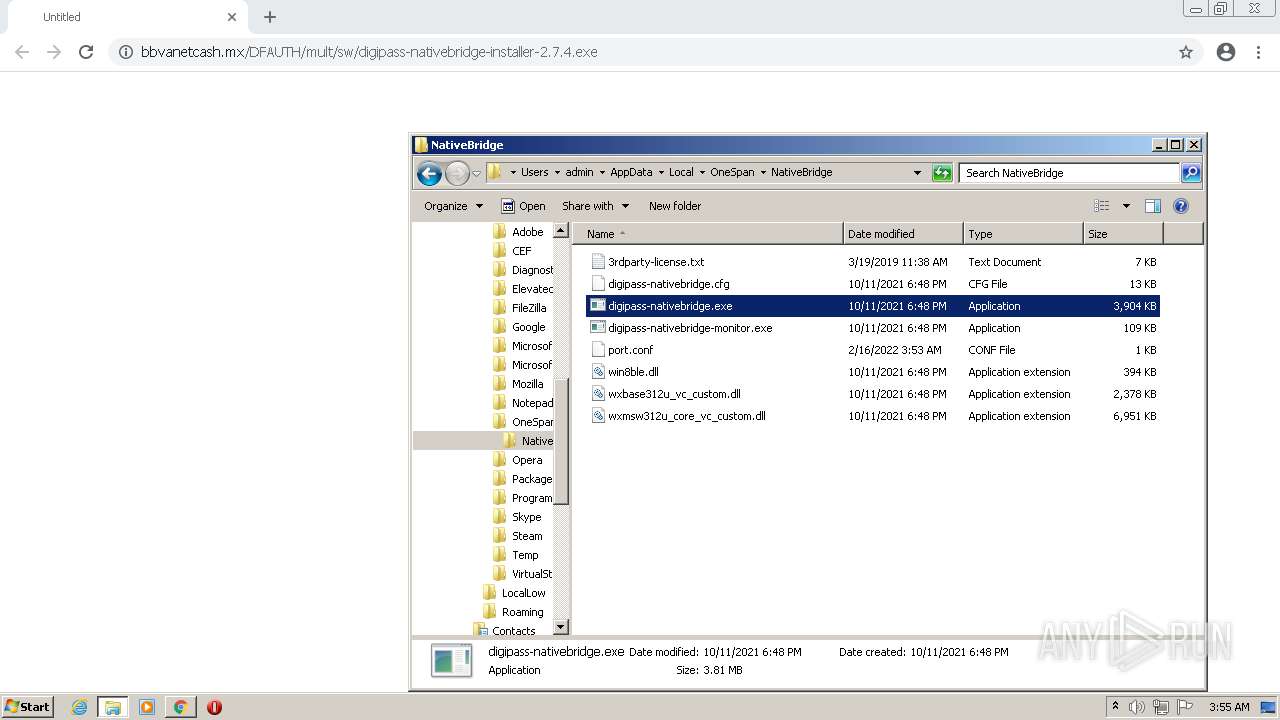The height and width of the screenshot is (720, 1280).
Task: Sort by Size column header
Action: 1123,234
